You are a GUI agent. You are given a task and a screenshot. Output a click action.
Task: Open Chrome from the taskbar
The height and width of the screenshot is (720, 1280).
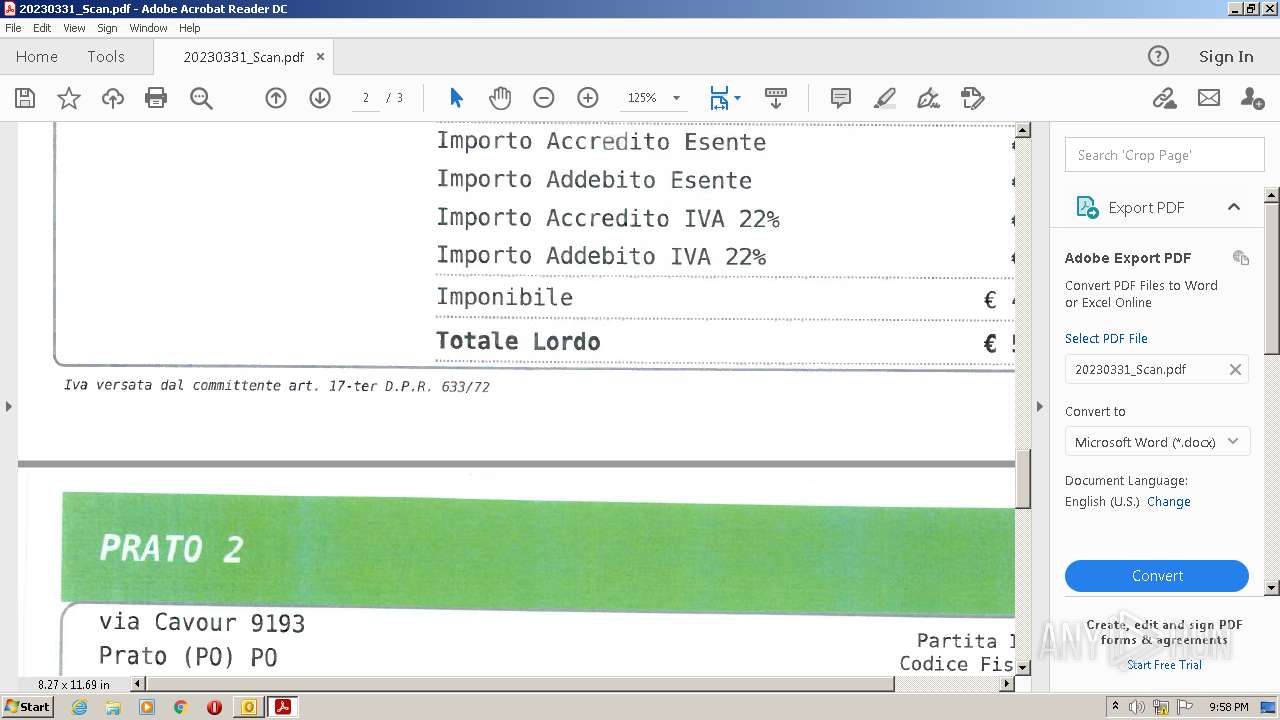click(x=180, y=707)
